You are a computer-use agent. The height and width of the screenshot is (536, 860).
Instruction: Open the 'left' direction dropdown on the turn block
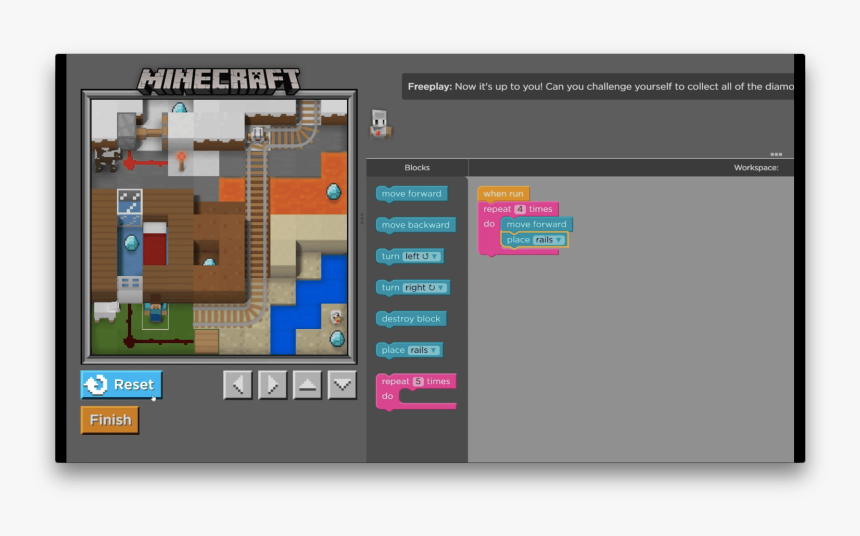(421, 256)
